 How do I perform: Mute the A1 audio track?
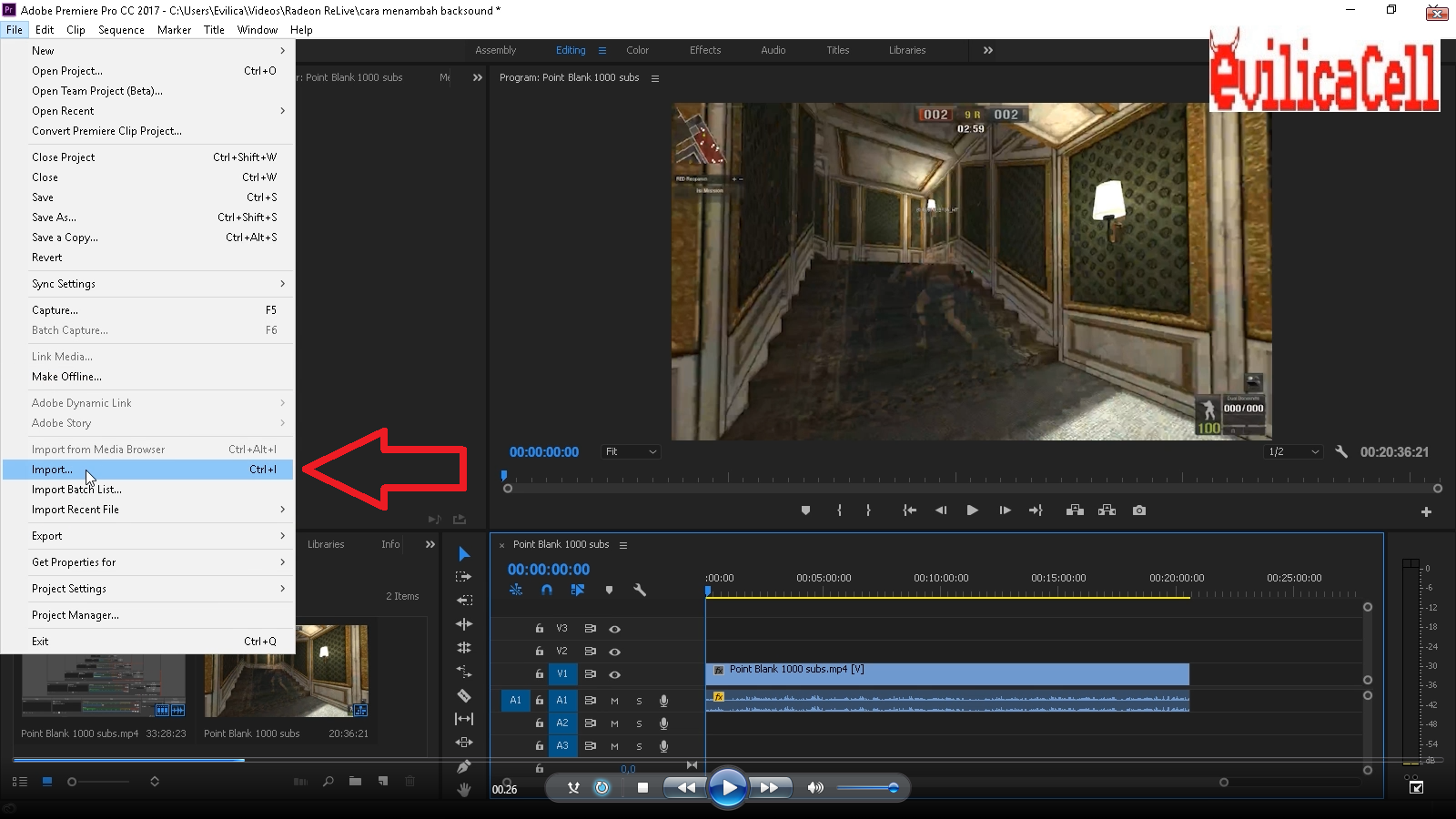(614, 701)
